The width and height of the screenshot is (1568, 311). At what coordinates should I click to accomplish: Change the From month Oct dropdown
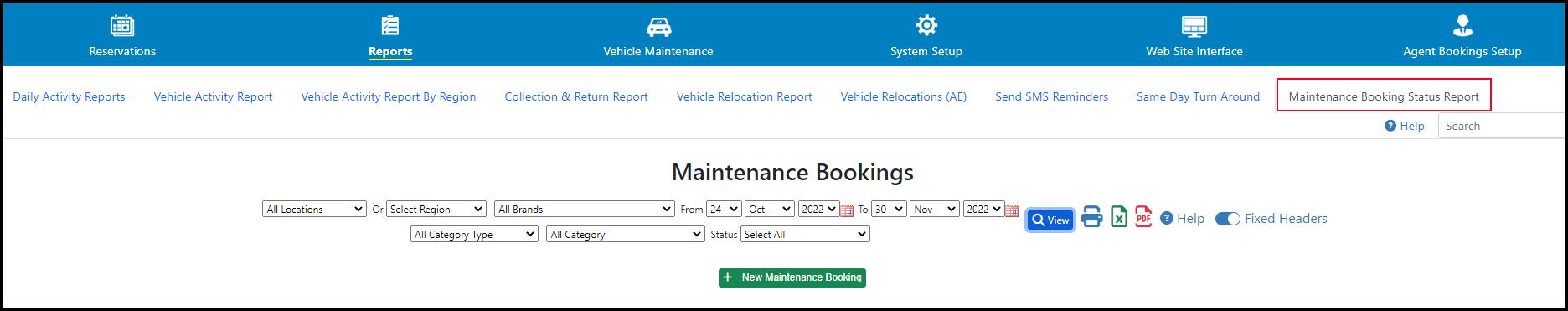(x=770, y=210)
